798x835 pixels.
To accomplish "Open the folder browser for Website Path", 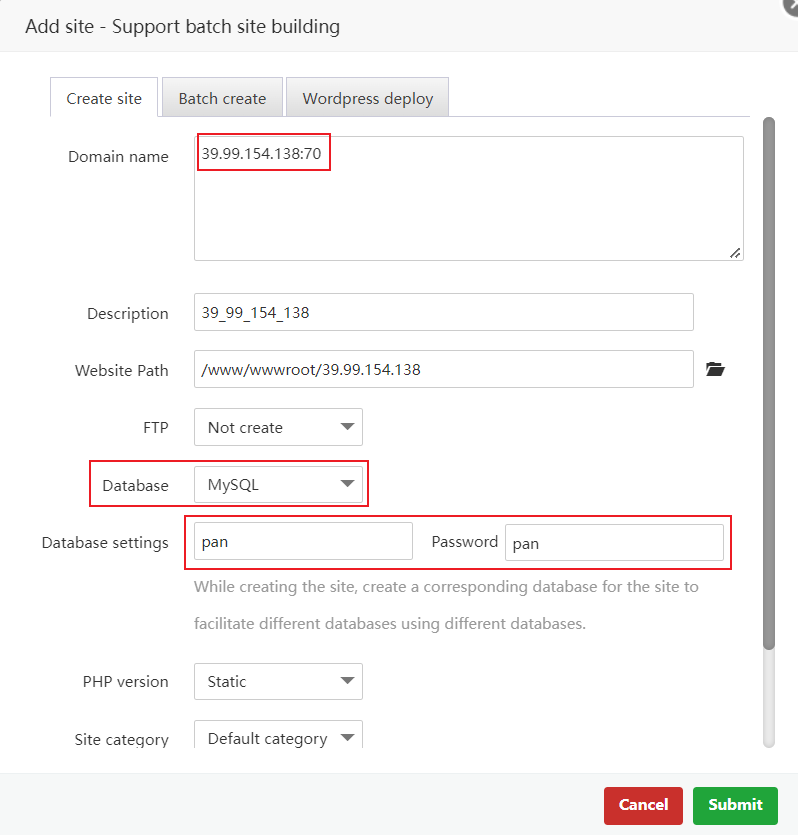I will [714, 370].
